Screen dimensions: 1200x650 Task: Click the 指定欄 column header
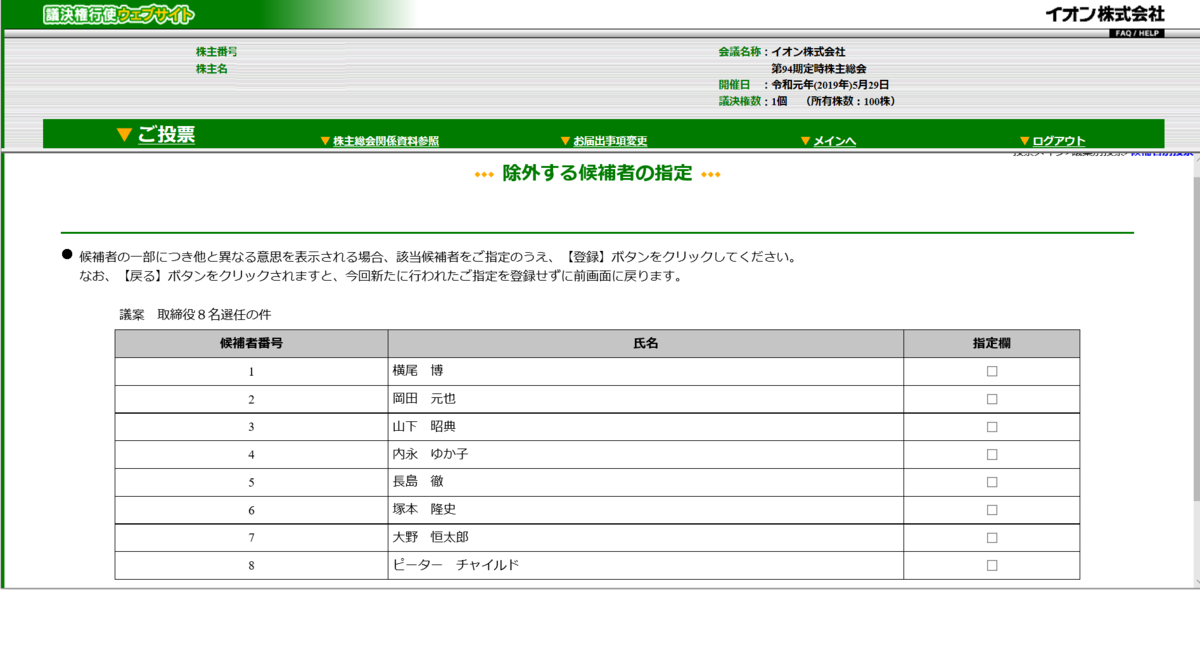(992, 343)
